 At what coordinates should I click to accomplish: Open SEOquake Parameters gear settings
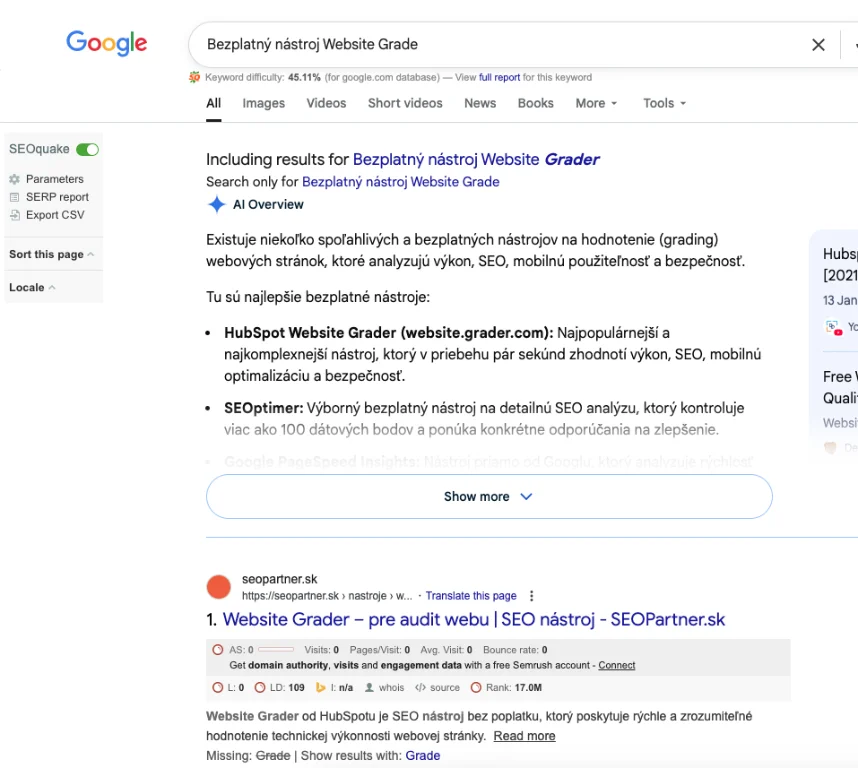[x=15, y=179]
